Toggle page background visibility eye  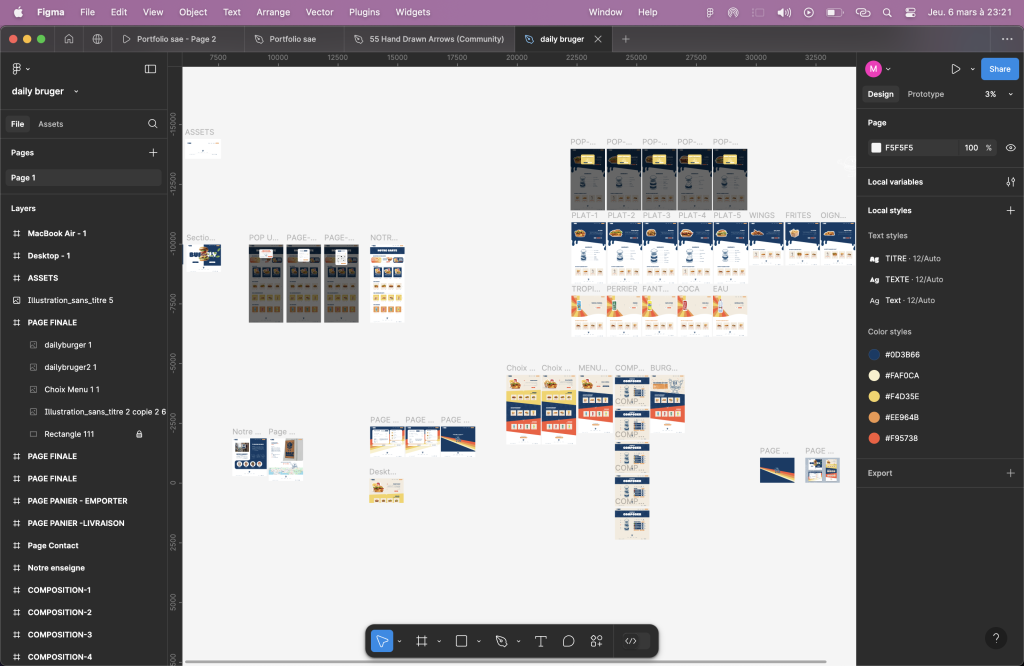point(1010,148)
